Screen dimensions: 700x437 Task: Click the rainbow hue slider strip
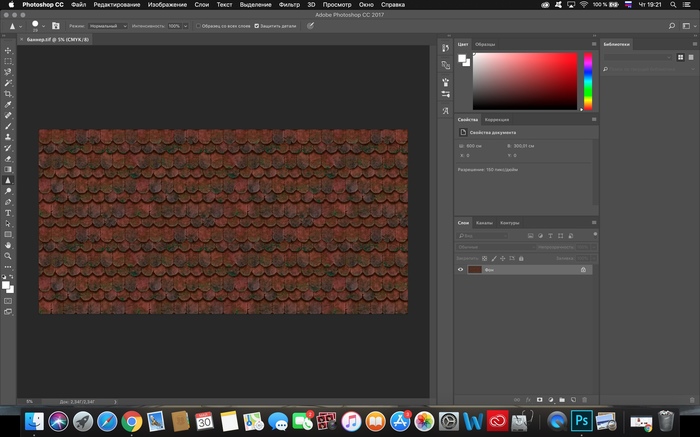[588, 80]
